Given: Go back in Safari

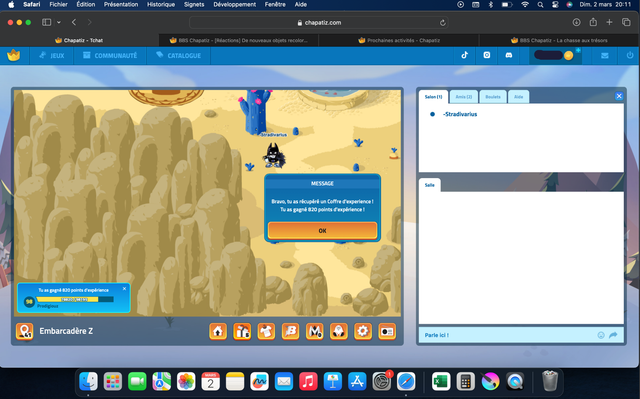Looking at the screenshot, I should coord(74,22).
